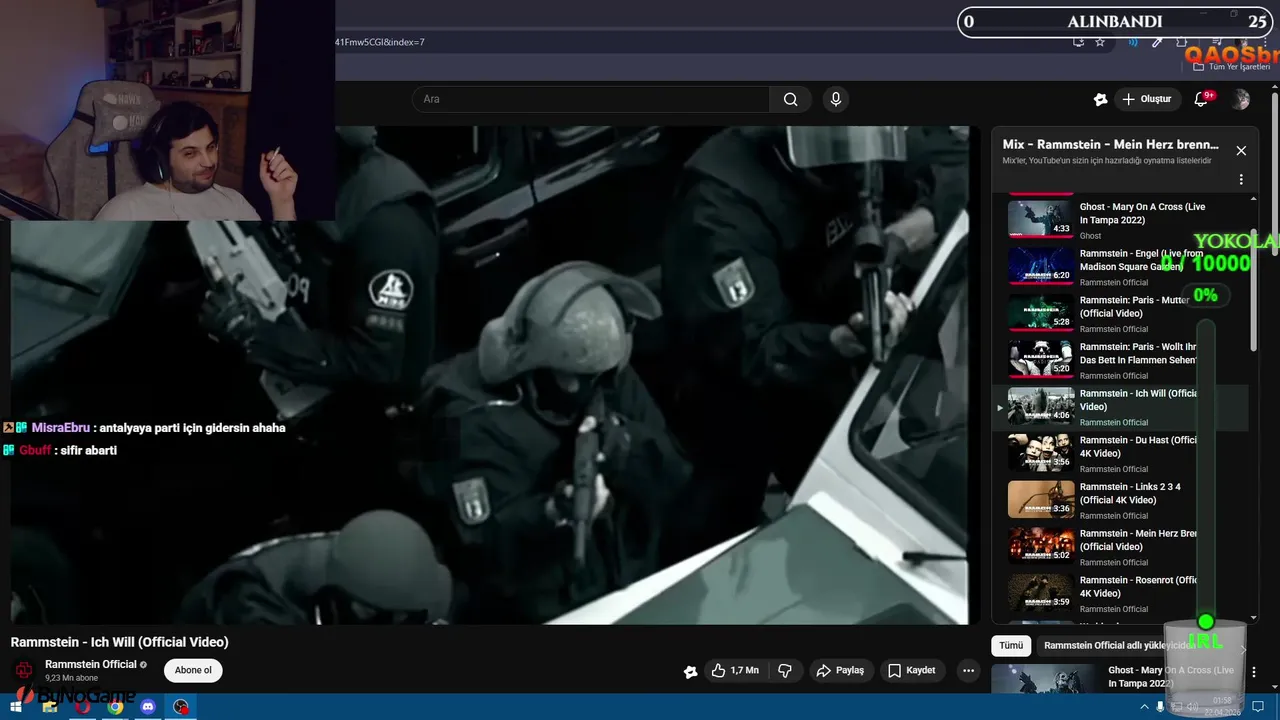This screenshot has height=720, width=1280.
Task: Select the currently playing Ich Will playlist row
Action: point(1120,407)
